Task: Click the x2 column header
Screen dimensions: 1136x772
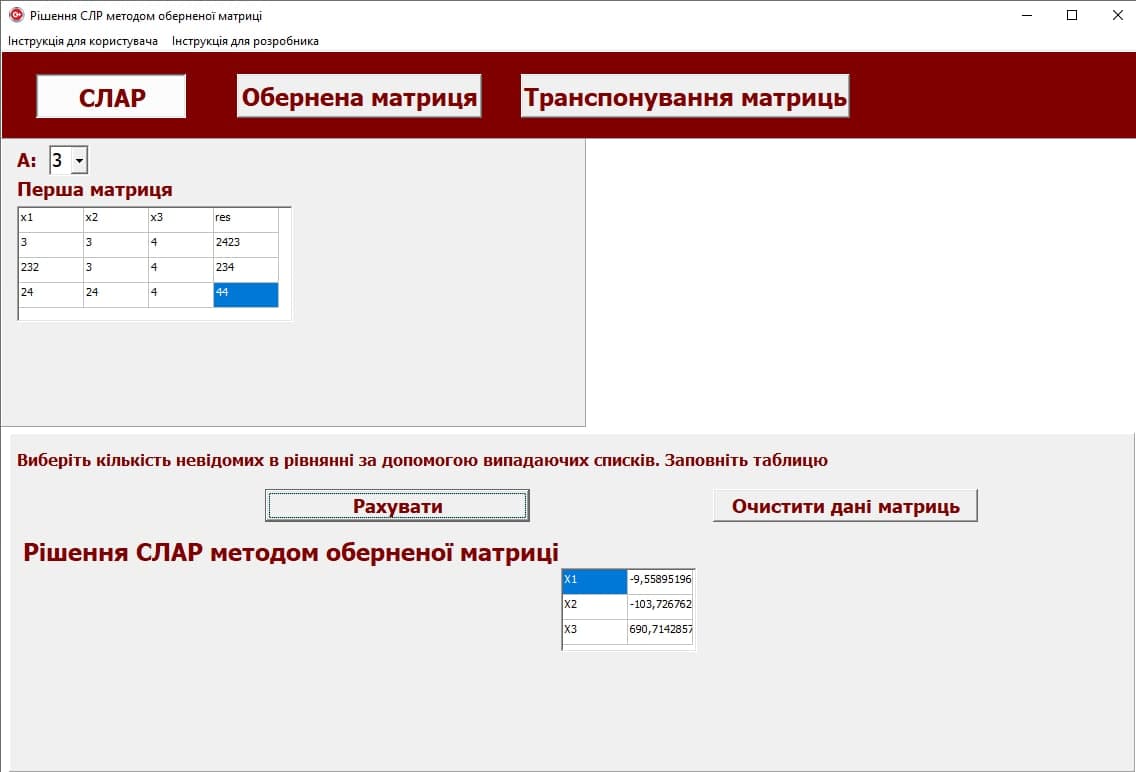Action: (x=116, y=219)
